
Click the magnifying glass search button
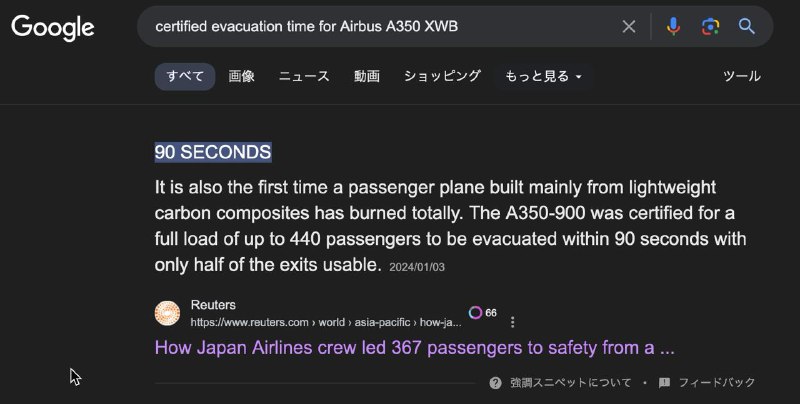tap(747, 27)
